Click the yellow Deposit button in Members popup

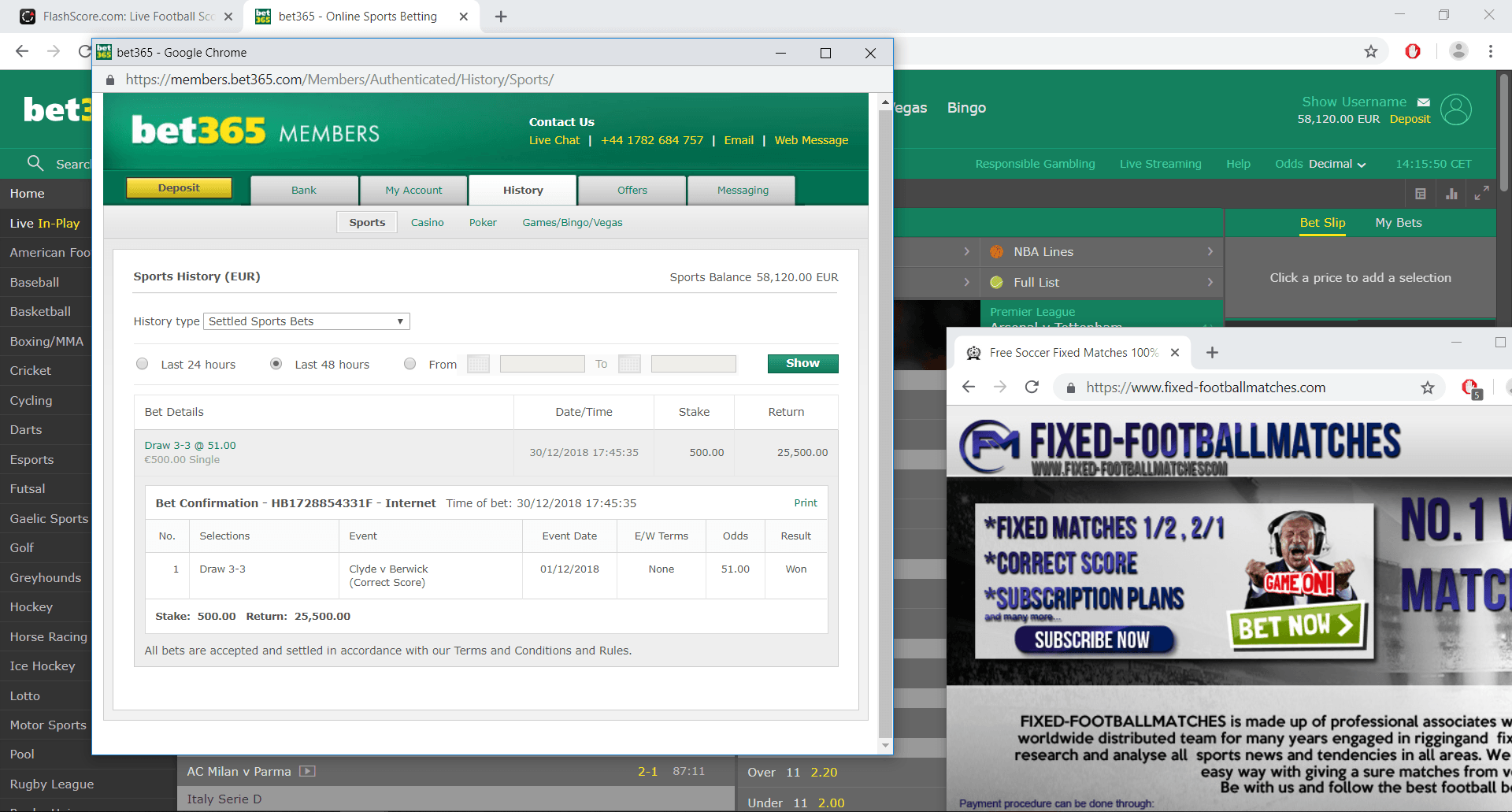(179, 187)
